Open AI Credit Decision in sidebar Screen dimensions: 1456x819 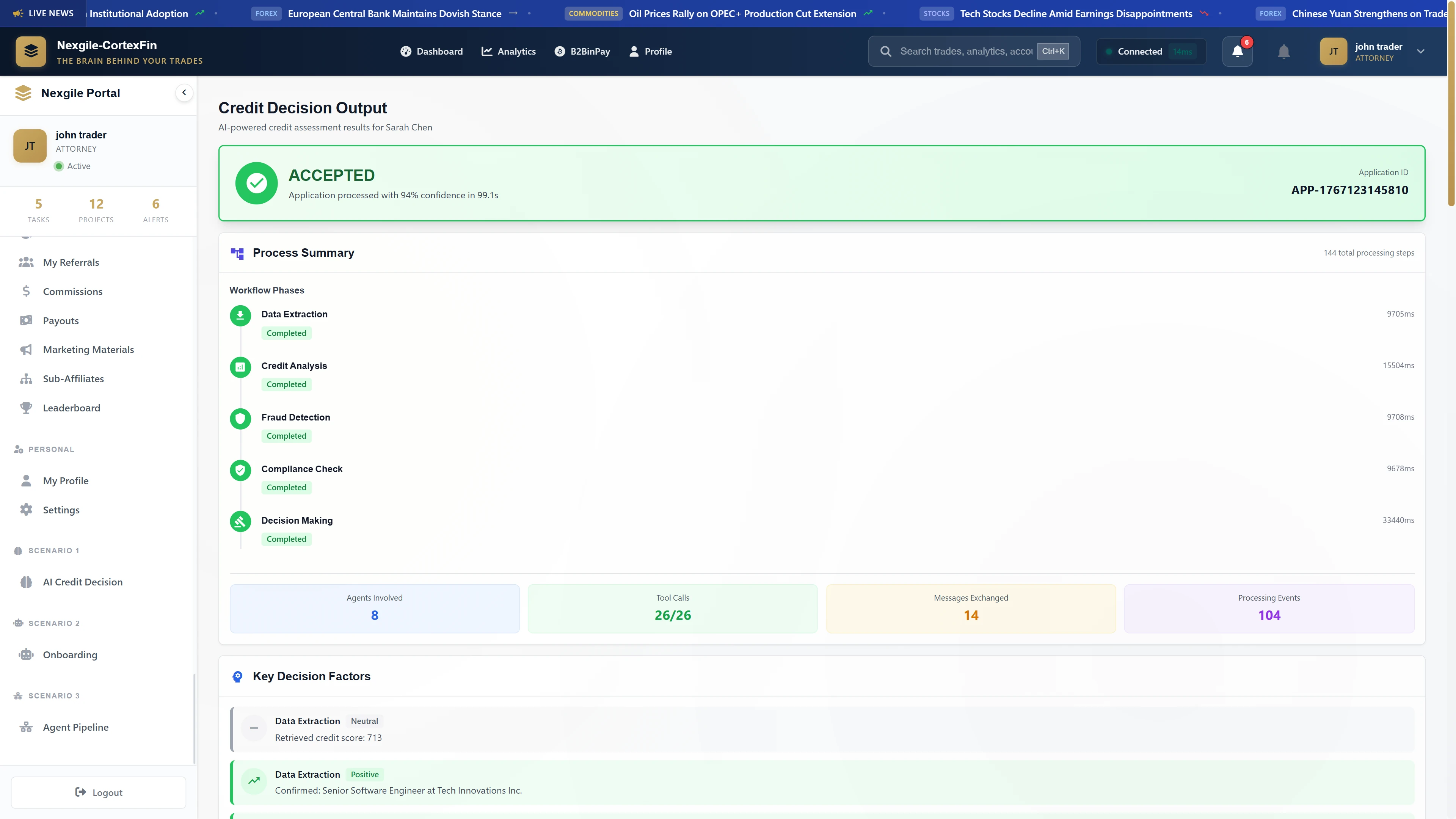pos(83,582)
